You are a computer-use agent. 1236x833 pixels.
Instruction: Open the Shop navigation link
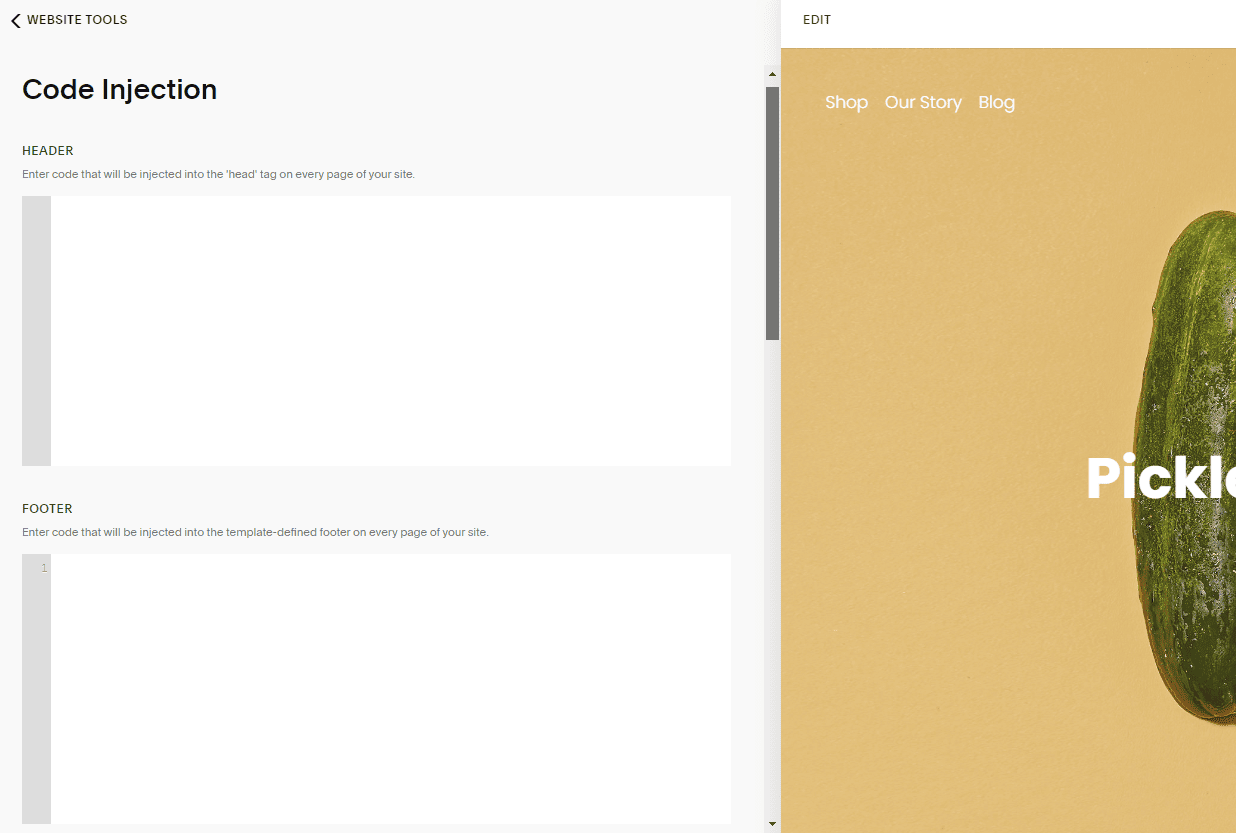(846, 102)
